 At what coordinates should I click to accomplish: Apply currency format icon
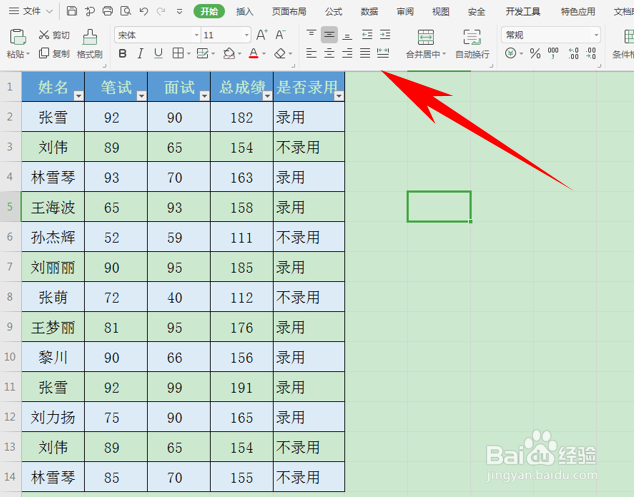tap(511, 53)
